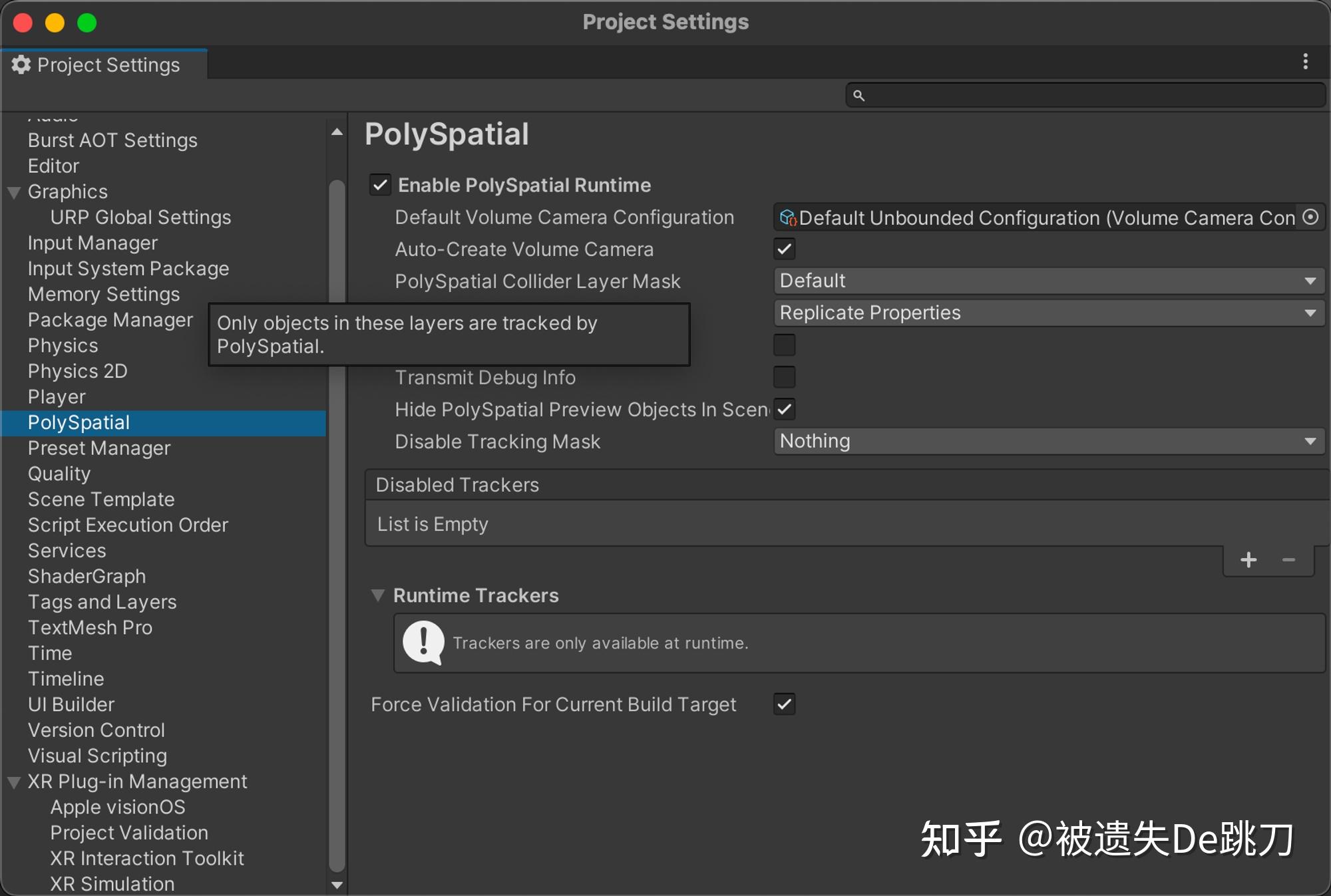Select Physics 2D in the settings sidebar
This screenshot has height=896, width=1331.
[77, 371]
